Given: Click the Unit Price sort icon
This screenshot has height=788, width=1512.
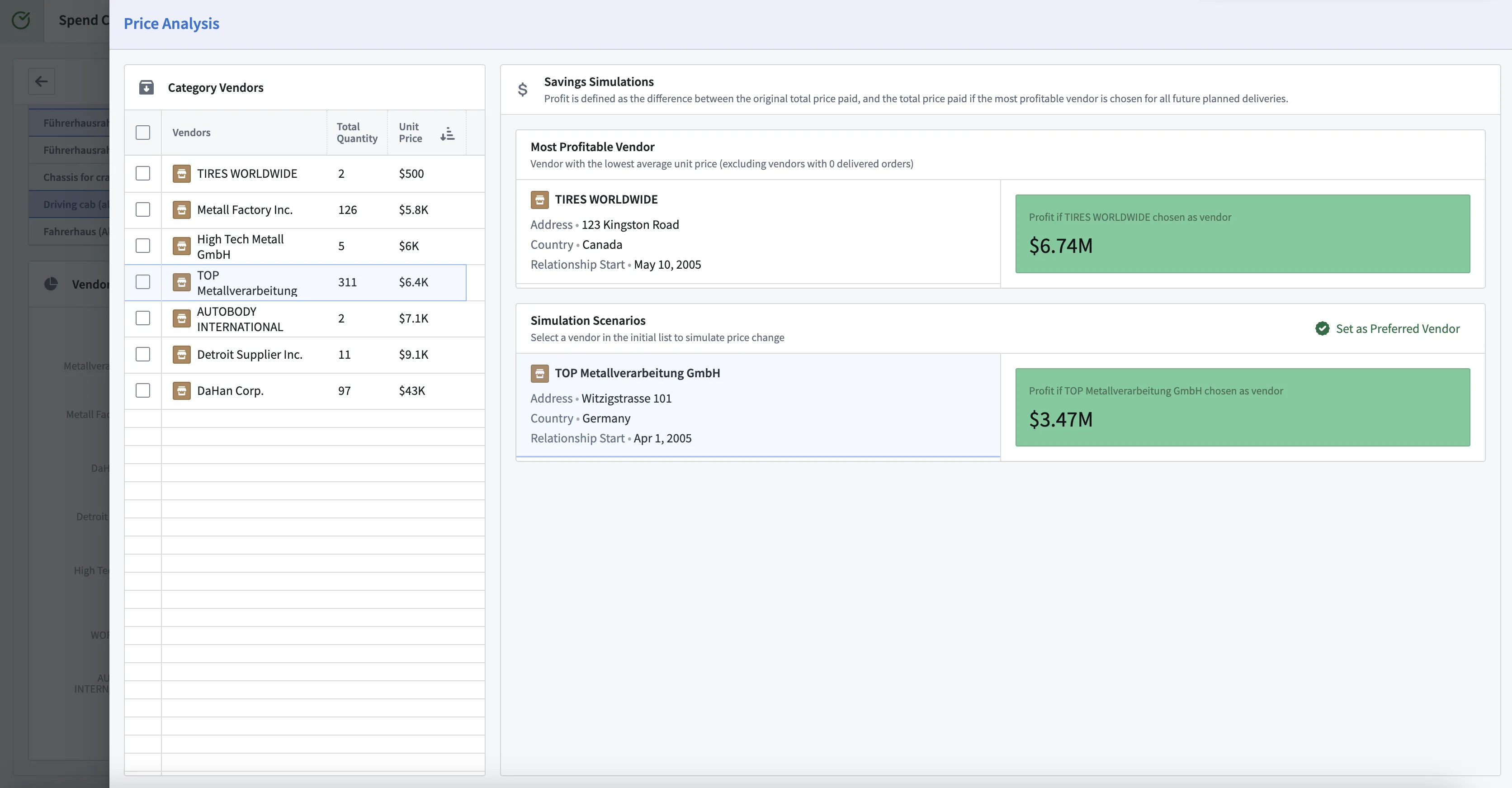Looking at the screenshot, I should 447,133.
